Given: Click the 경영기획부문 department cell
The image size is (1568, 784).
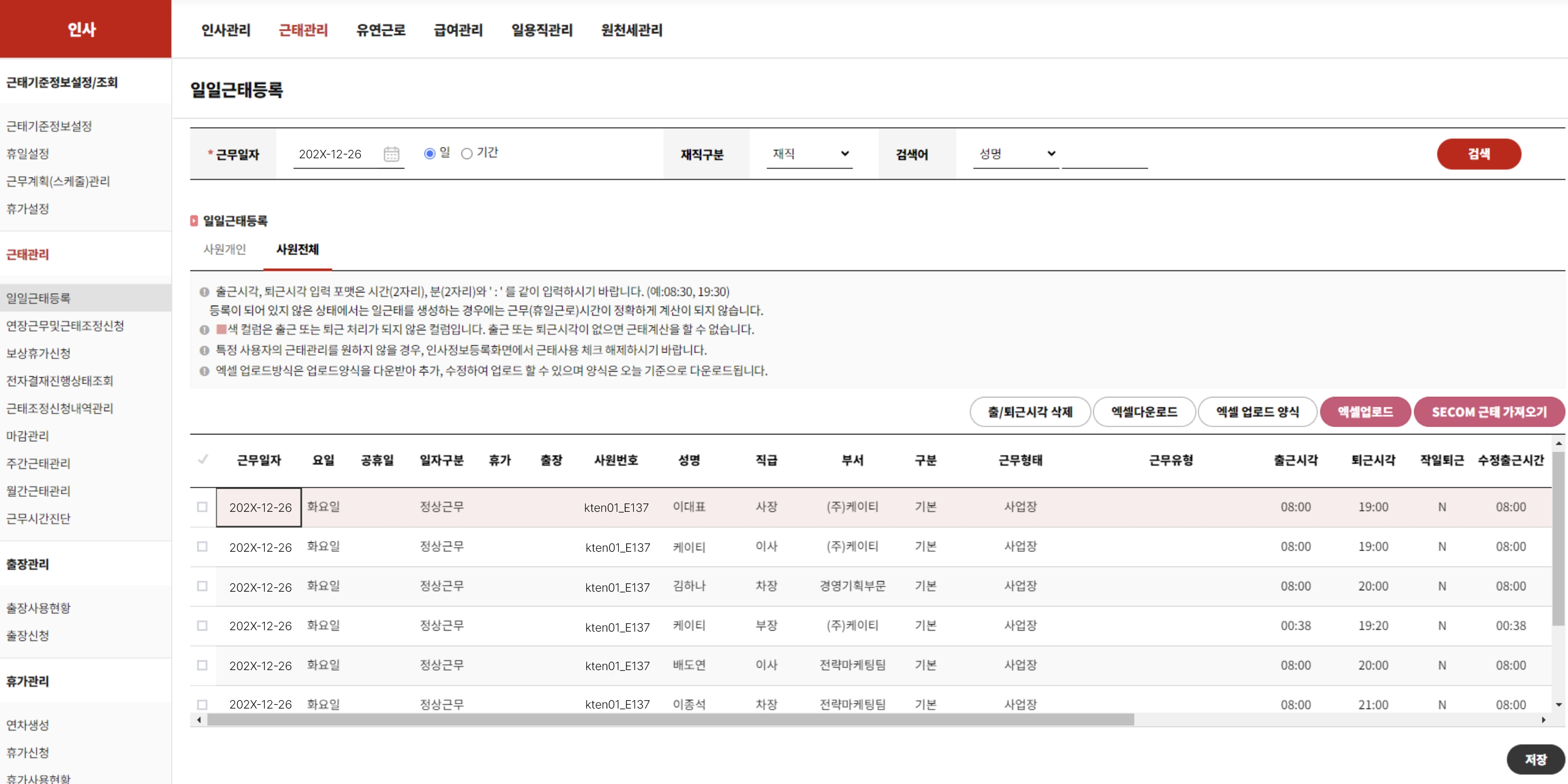Looking at the screenshot, I should point(852,586).
